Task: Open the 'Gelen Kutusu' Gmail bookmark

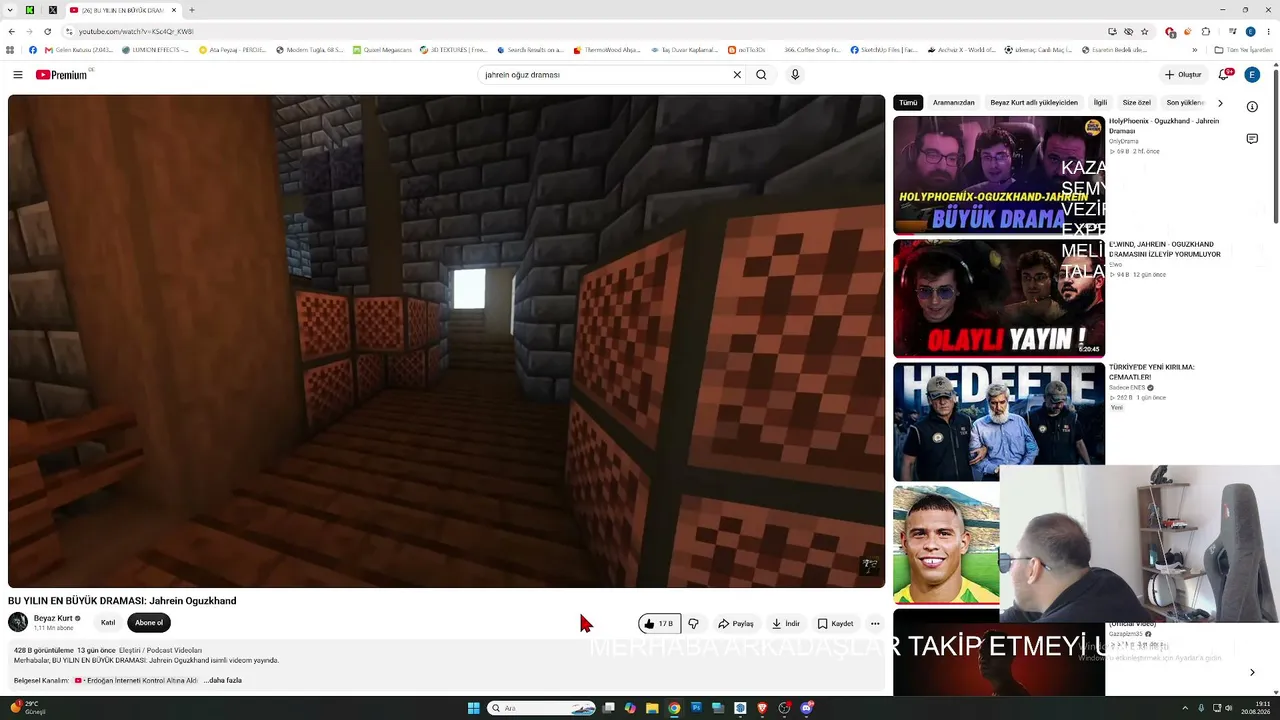Action: point(79,50)
